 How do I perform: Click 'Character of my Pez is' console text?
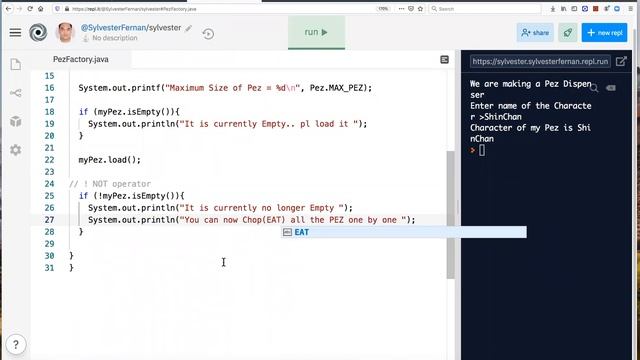[522, 128]
